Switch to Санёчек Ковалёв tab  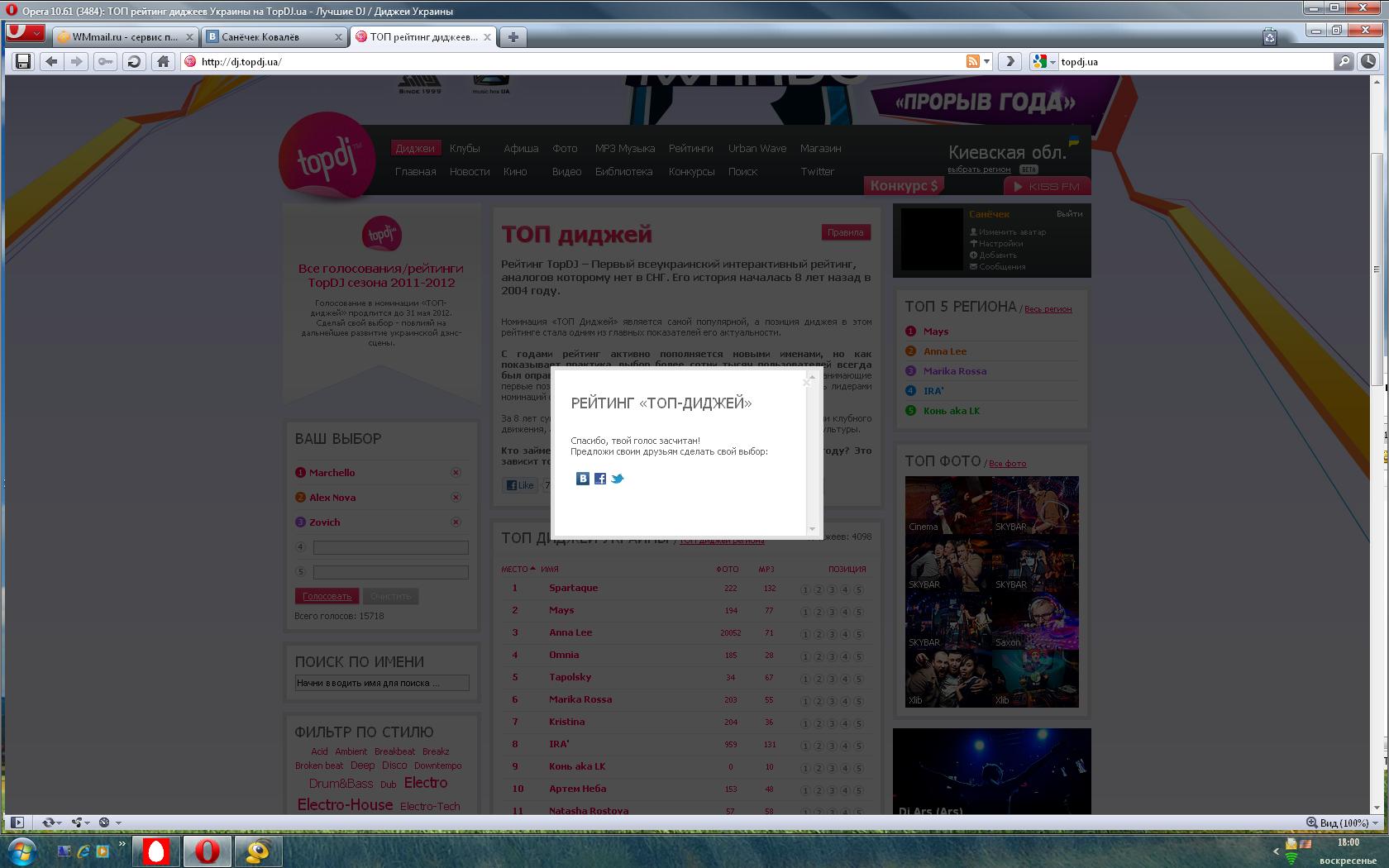[x=274, y=36]
